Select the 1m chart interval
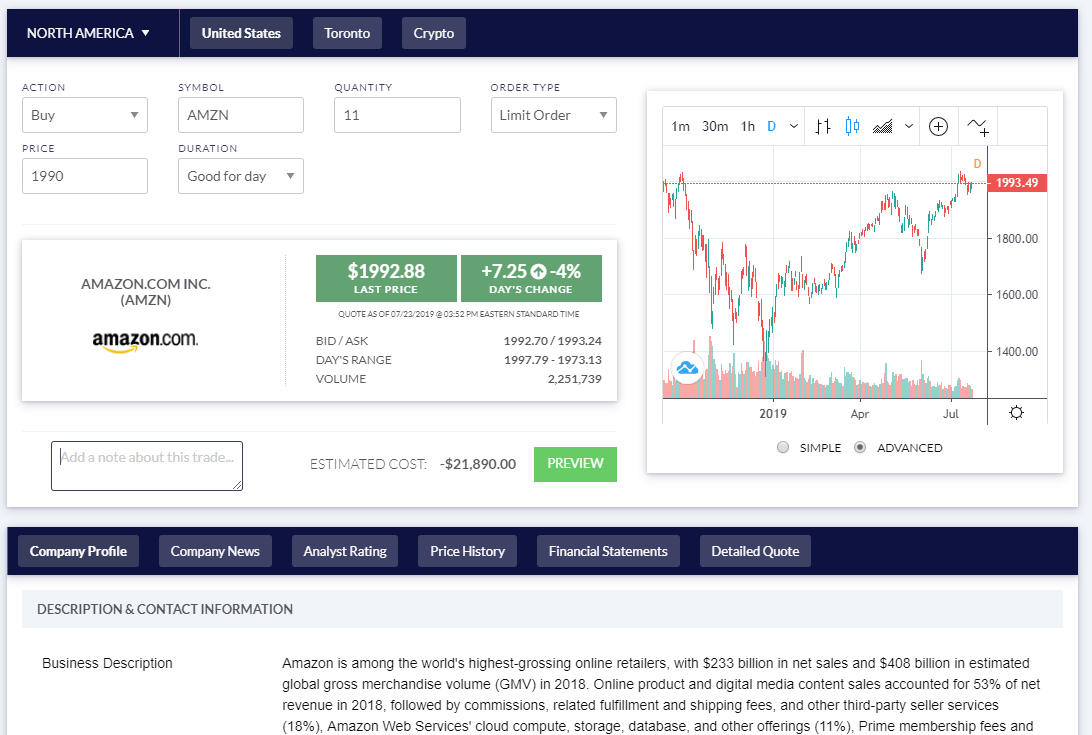The image size is (1092, 735). tap(679, 126)
